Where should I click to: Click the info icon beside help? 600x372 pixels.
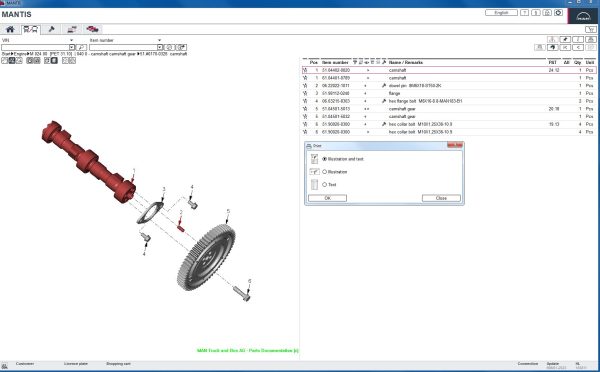(536, 13)
